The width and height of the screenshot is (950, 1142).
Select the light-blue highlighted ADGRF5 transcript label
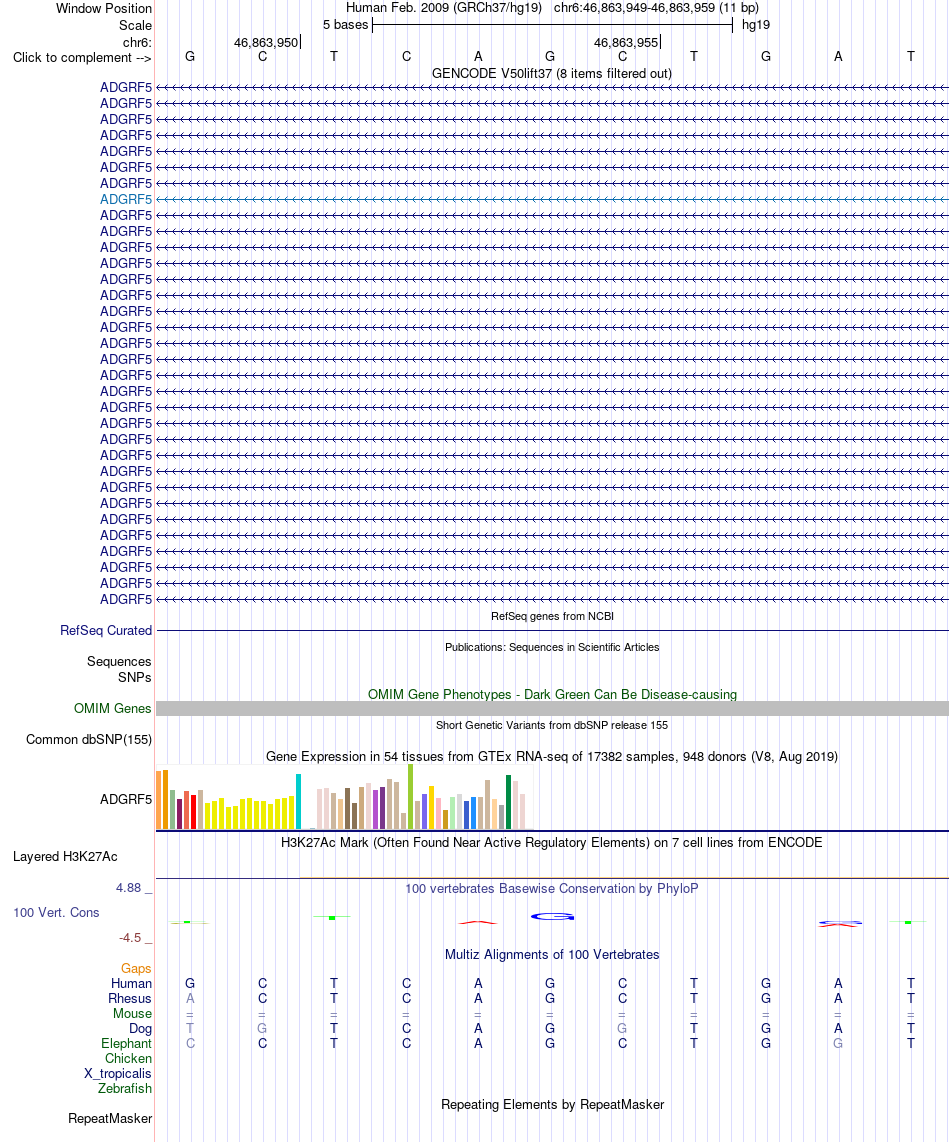click(x=126, y=200)
